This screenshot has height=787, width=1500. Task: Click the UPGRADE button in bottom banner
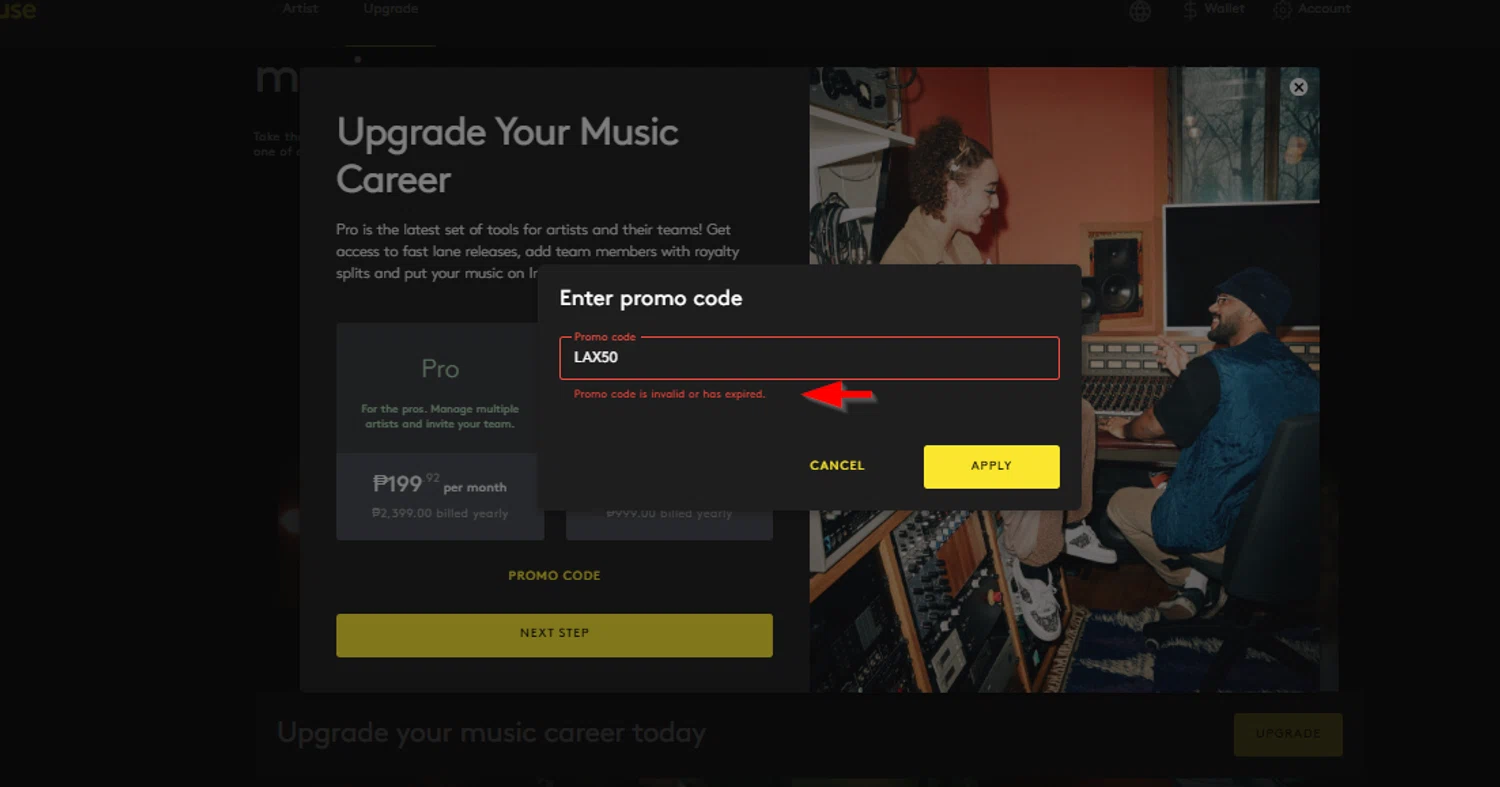coord(1288,734)
